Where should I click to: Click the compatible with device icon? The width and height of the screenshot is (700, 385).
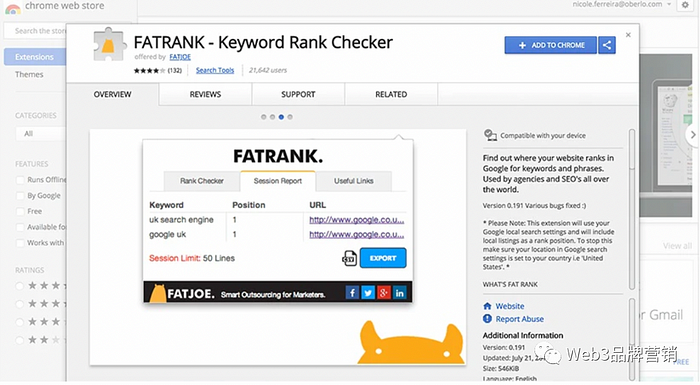click(x=490, y=135)
